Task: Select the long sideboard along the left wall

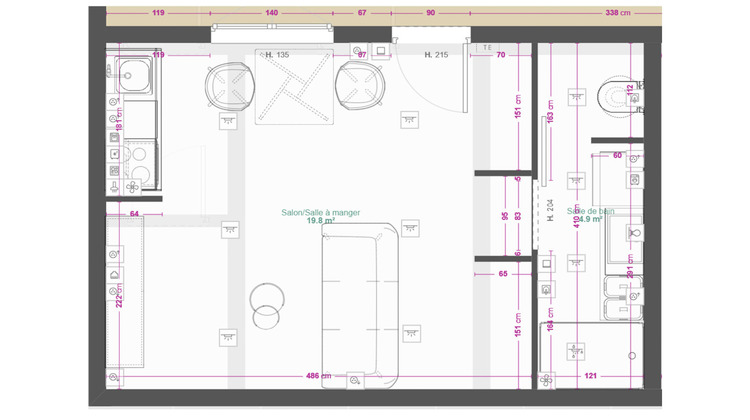Action: tap(124, 292)
